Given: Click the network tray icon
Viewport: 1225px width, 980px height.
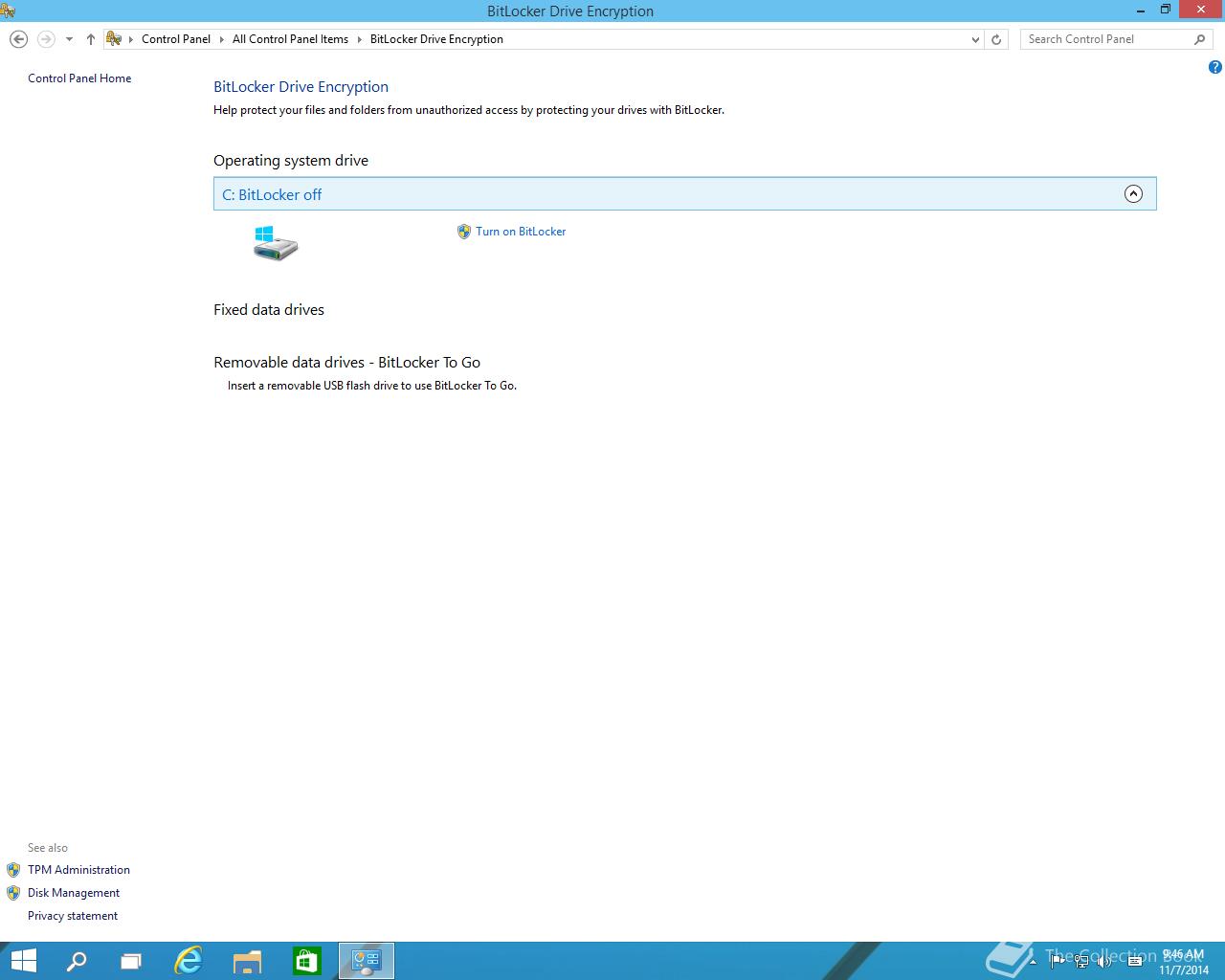Looking at the screenshot, I should point(1081,962).
